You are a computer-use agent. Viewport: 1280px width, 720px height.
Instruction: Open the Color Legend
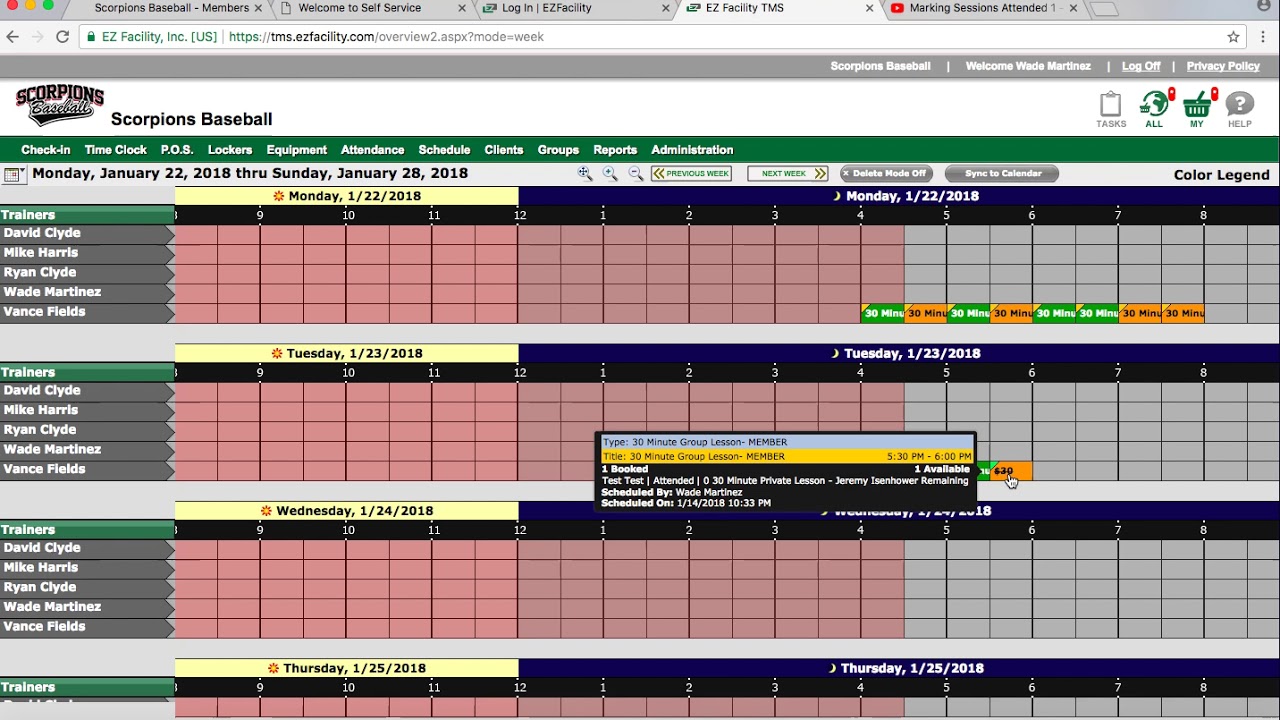pyautogui.click(x=1221, y=175)
